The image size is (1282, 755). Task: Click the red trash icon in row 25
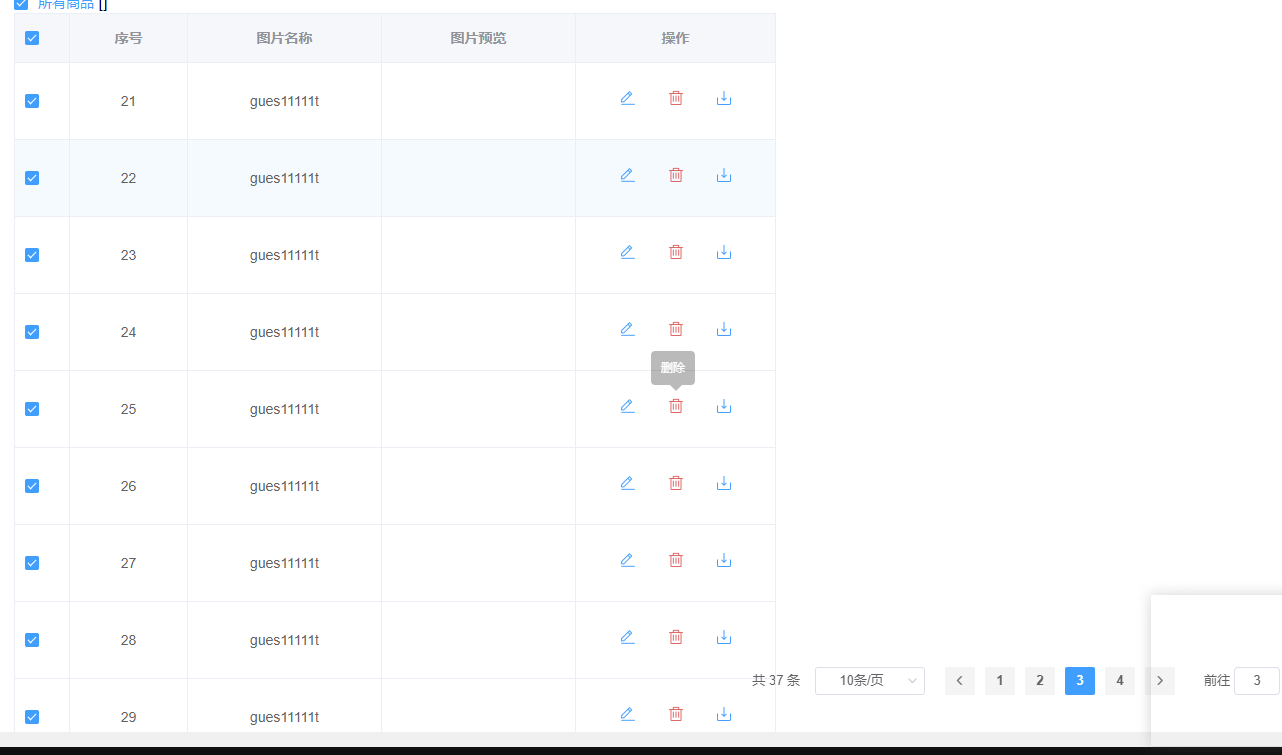tap(676, 406)
